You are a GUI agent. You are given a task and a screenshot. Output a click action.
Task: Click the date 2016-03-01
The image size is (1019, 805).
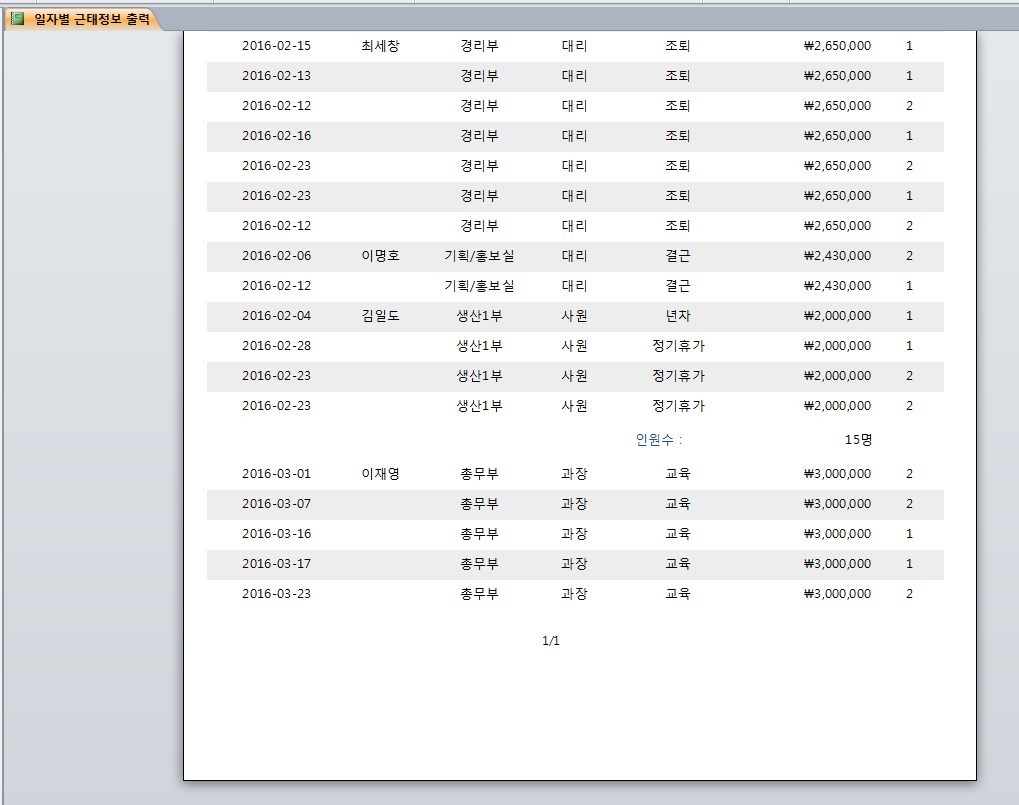pyautogui.click(x=276, y=473)
